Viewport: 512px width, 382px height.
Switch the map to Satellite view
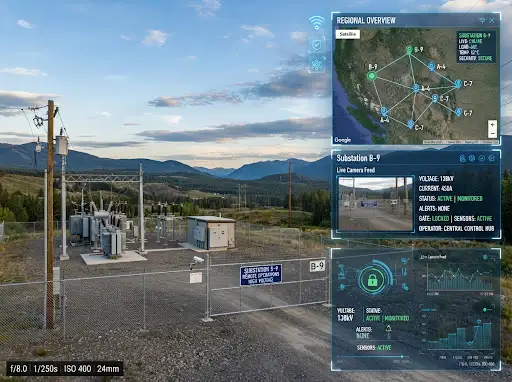[348, 34]
